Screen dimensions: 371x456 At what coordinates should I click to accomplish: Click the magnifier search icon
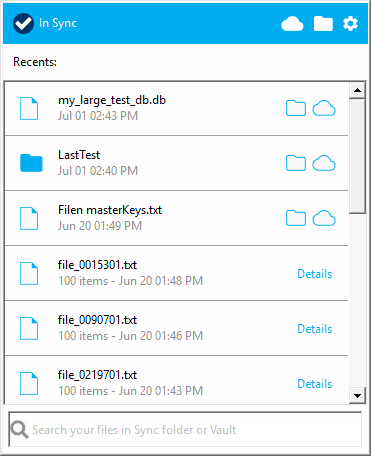[x=19, y=430]
